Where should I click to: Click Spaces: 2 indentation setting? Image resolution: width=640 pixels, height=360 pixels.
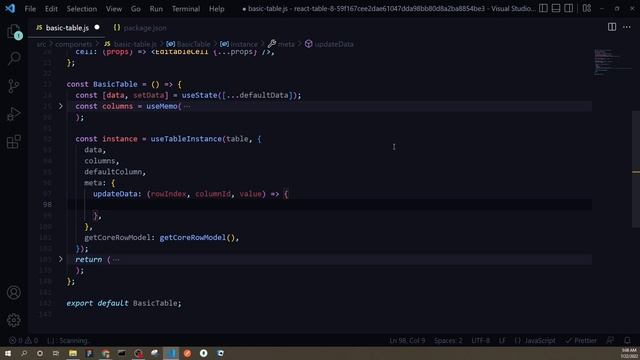448,340
